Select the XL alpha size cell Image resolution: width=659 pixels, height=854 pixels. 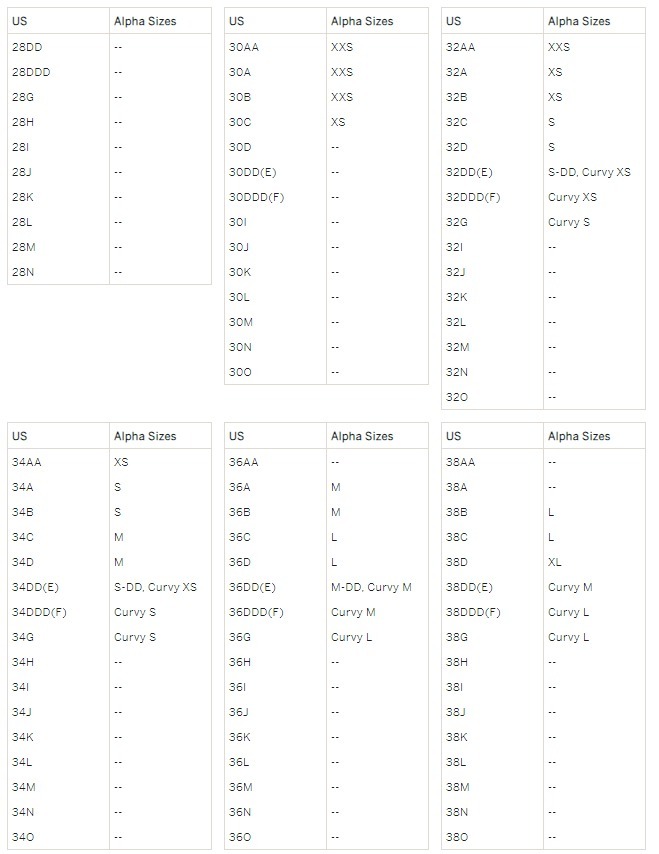pyautogui.click(x=555, y=562)
